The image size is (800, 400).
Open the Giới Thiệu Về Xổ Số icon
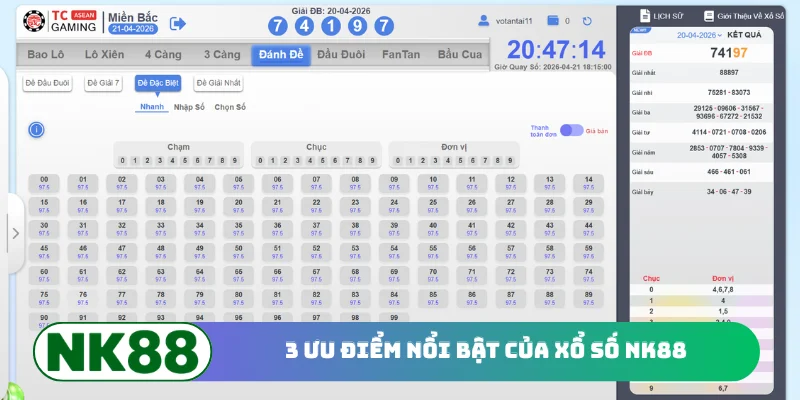(x=709, y=16)
